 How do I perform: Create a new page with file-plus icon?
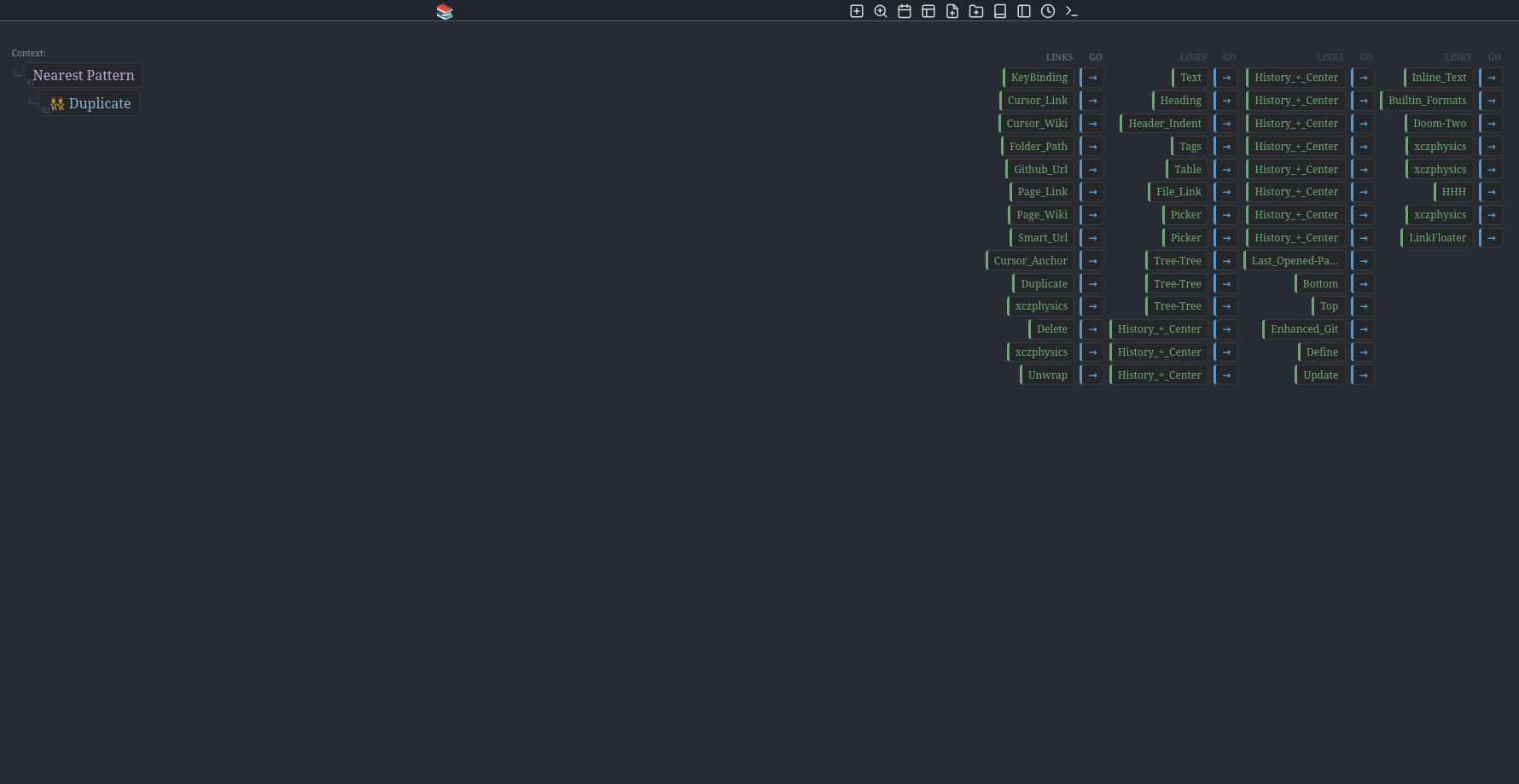[952, 11]
